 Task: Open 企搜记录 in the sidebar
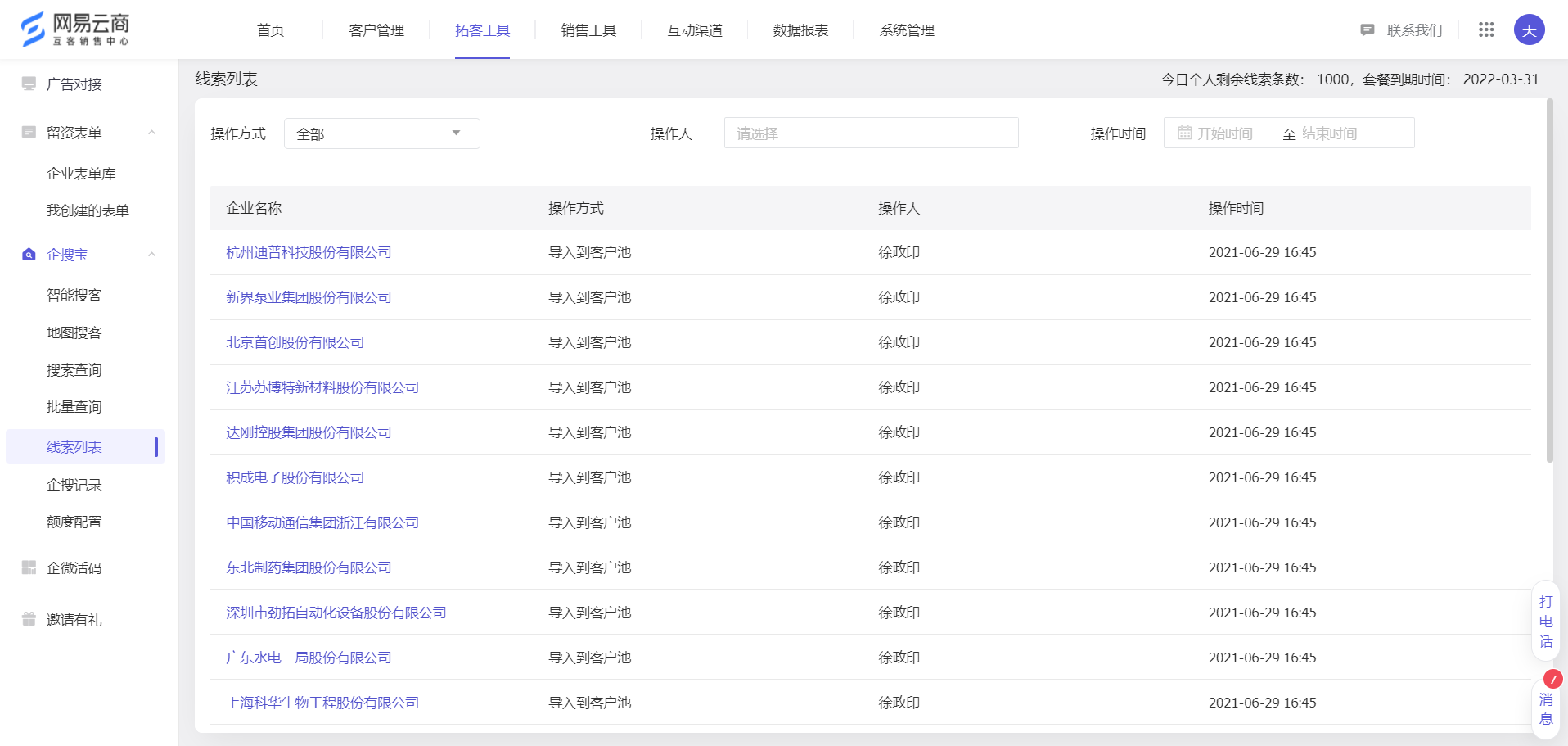(74, 485)
